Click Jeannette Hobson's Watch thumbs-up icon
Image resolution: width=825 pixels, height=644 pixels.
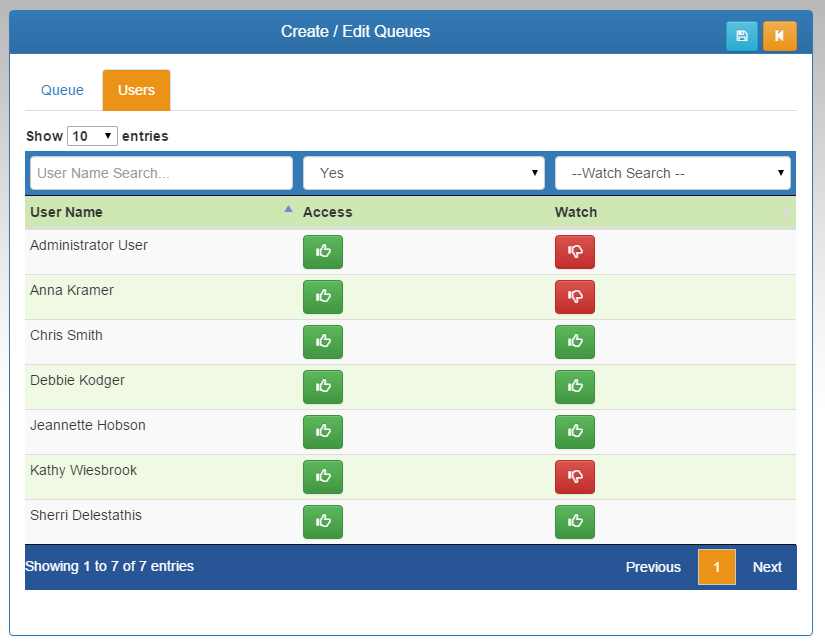click(574, 432)
